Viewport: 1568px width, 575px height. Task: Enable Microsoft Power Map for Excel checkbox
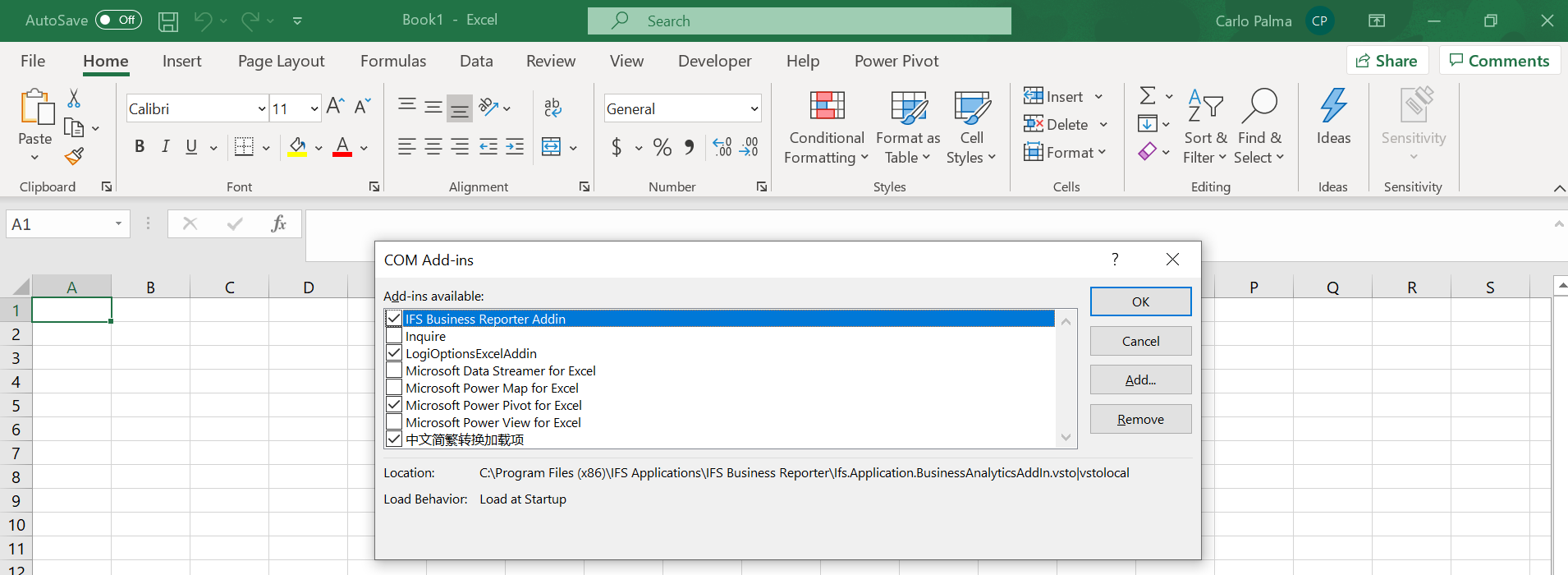tap(394, 387)
